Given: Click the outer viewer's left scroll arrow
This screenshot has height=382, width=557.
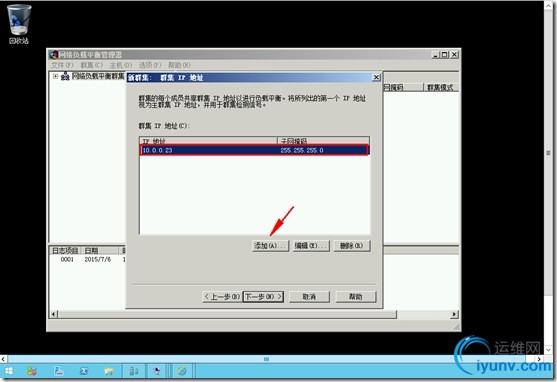Looking at the screenshot, I should pos(4,359).
